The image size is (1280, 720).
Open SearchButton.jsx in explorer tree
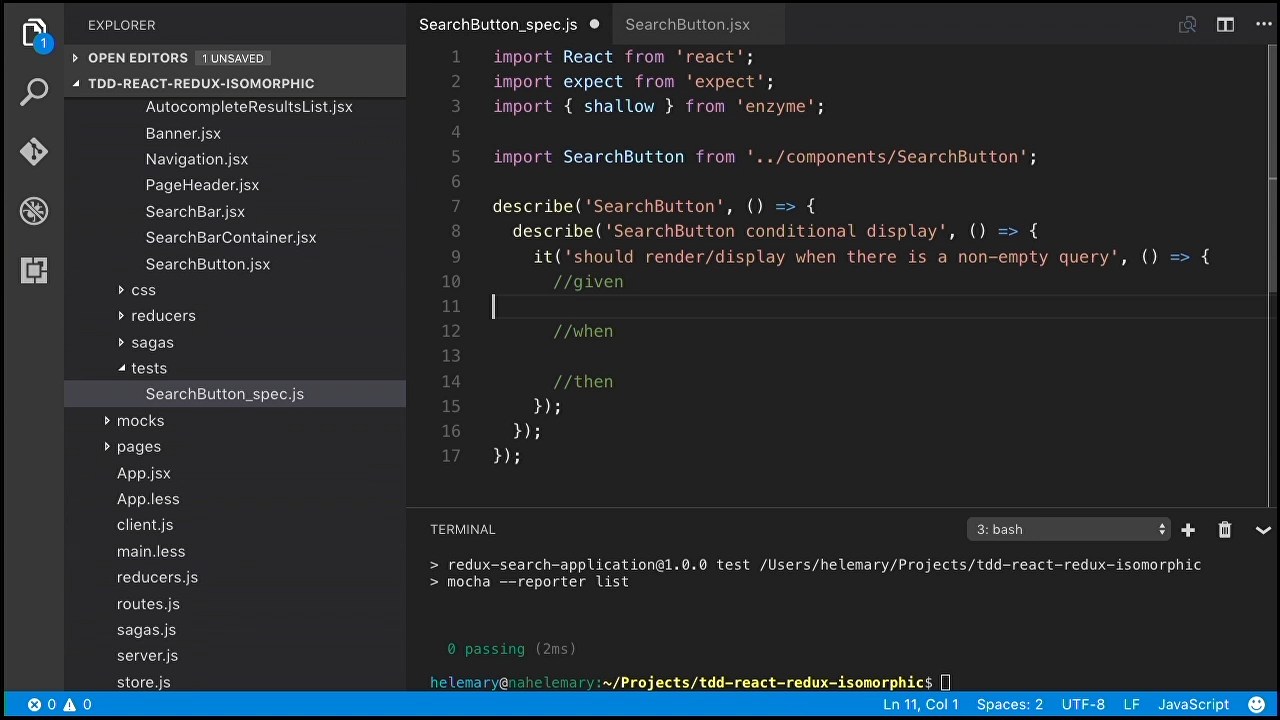208,264
